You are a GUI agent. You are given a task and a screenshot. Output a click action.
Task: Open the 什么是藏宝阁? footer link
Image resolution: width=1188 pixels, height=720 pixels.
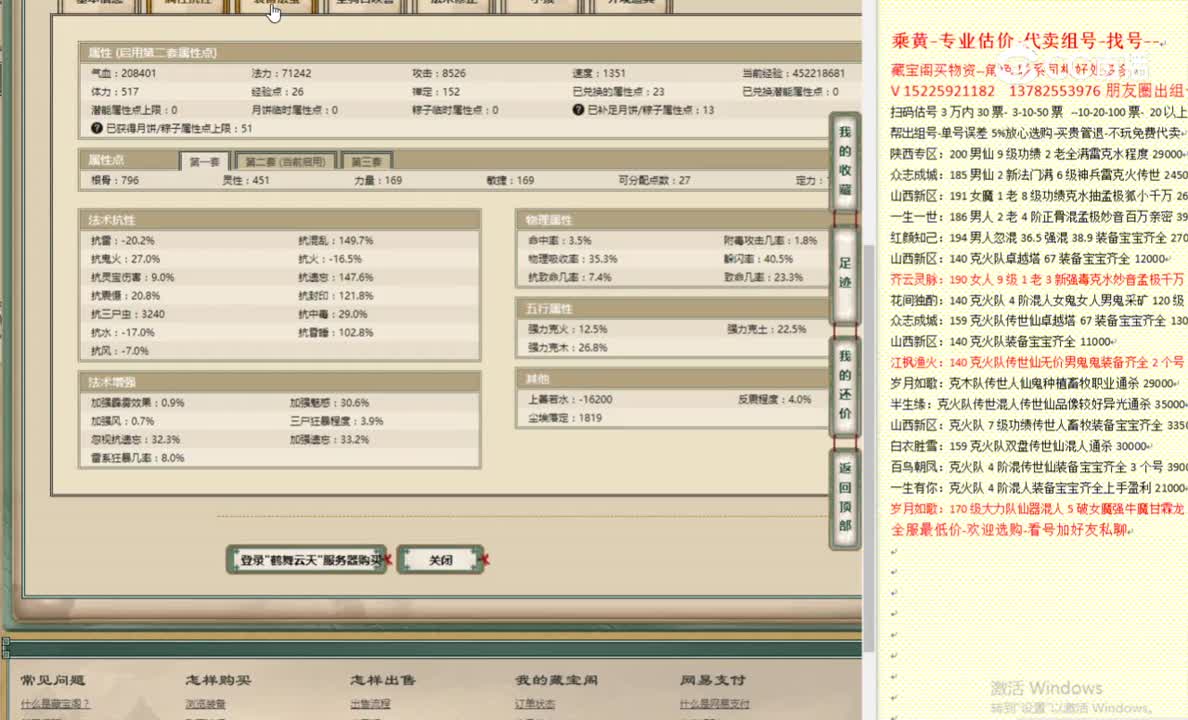(55, 704)
